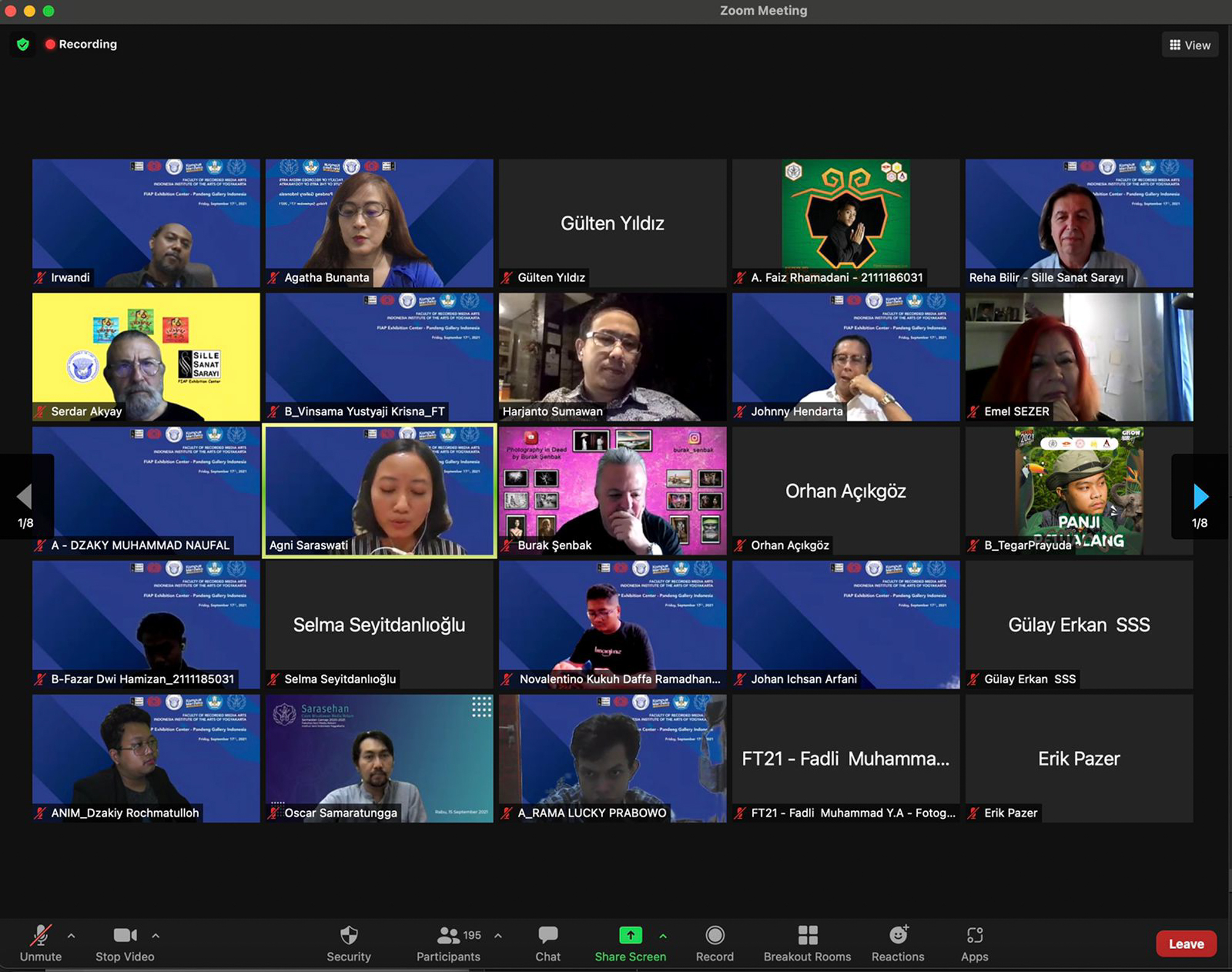Click the green Share Screen icon
Screen dimensions: 1232x972
tap(630, 935)
